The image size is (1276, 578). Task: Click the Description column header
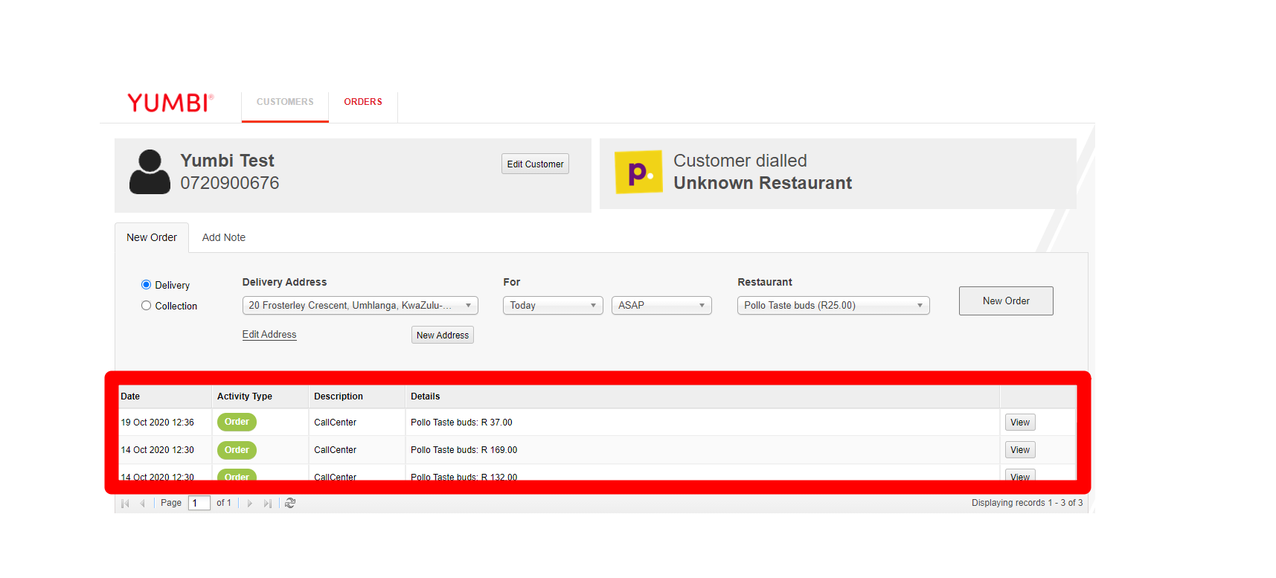point(359,397)
